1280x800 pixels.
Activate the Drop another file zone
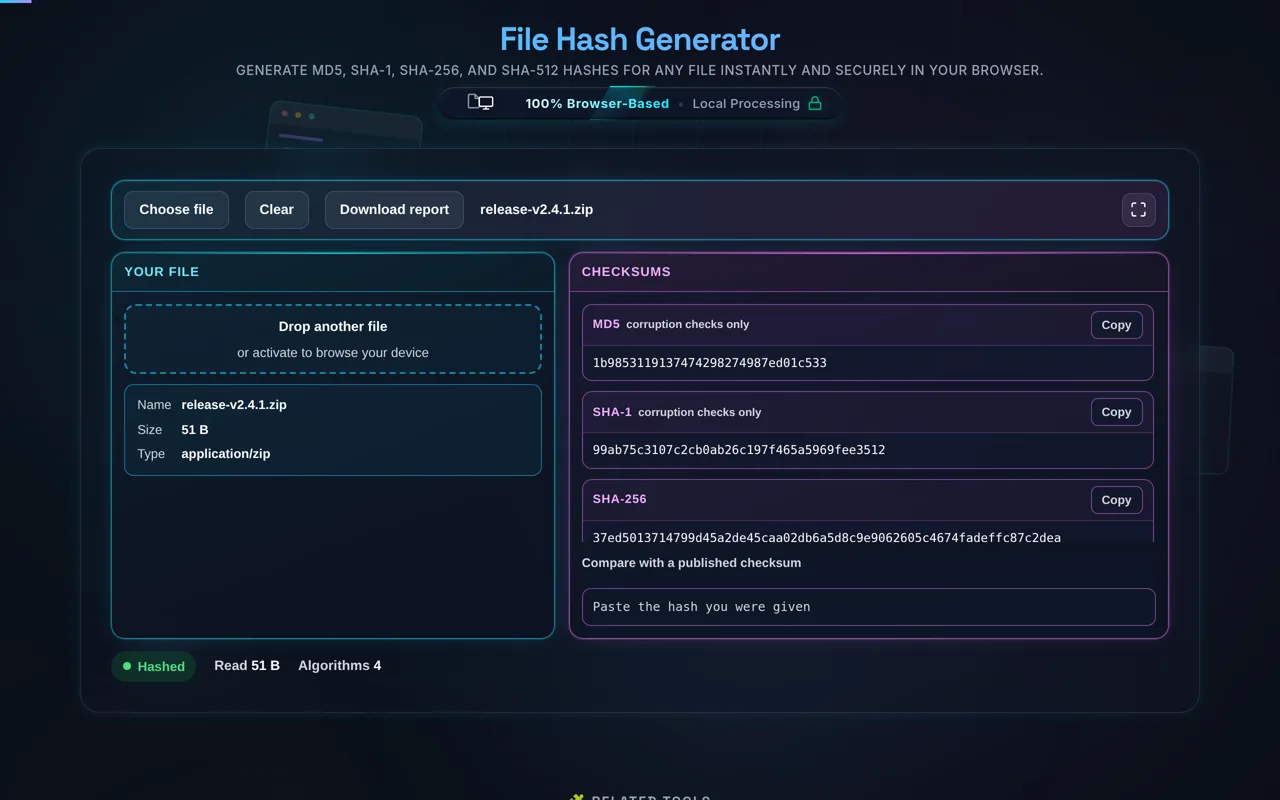(333, 339)
